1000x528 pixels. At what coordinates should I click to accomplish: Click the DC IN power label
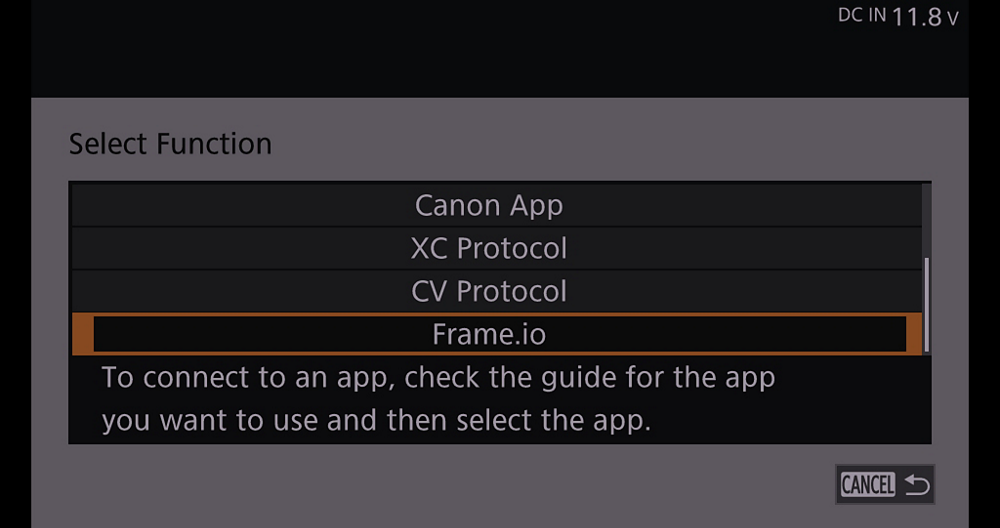[x=862, y=17]
